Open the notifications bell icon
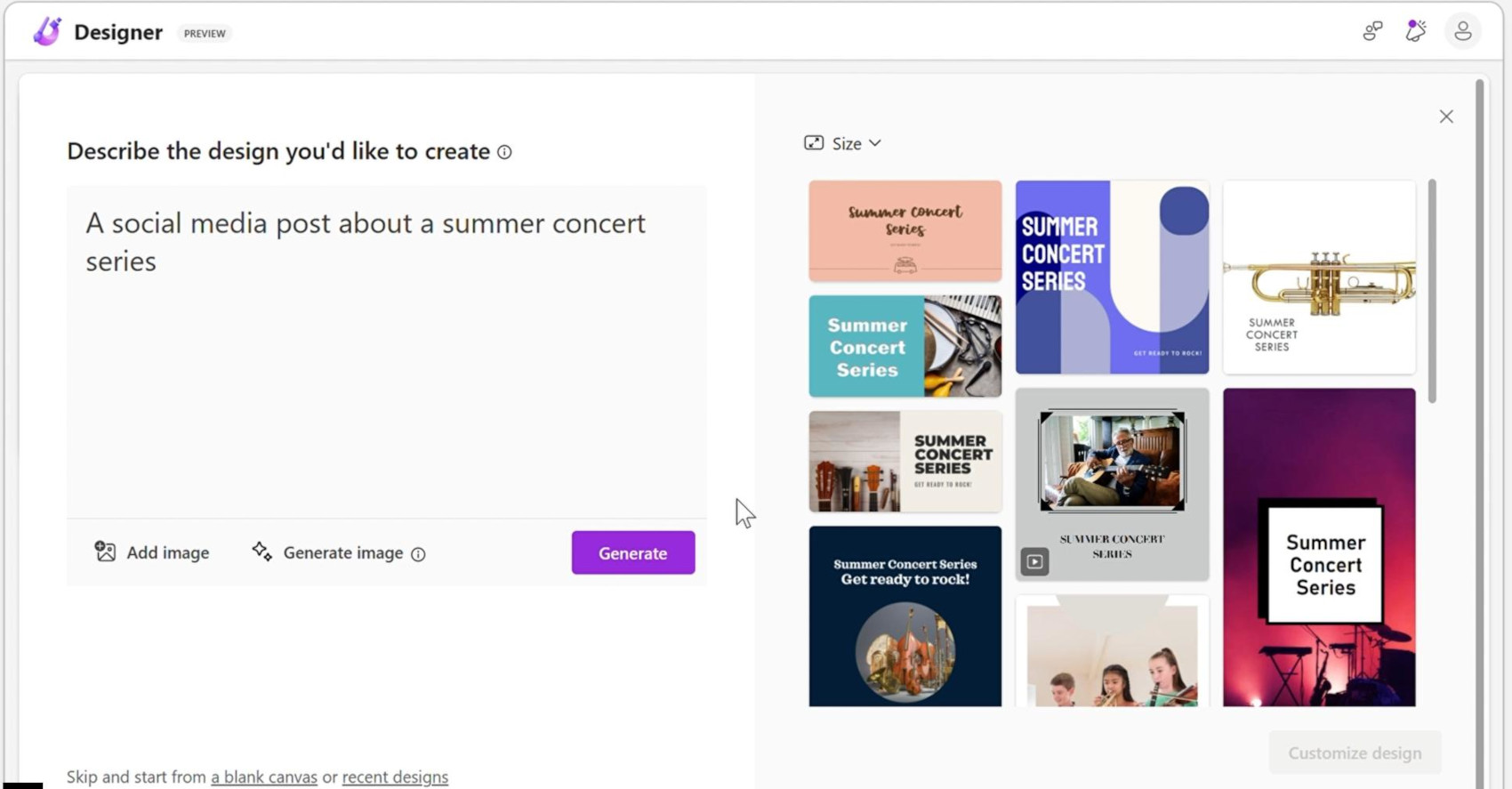 point(1415,32)
